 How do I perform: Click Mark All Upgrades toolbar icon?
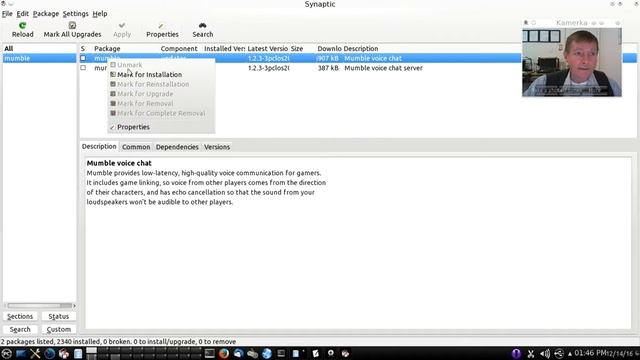(x=72, y=26)
